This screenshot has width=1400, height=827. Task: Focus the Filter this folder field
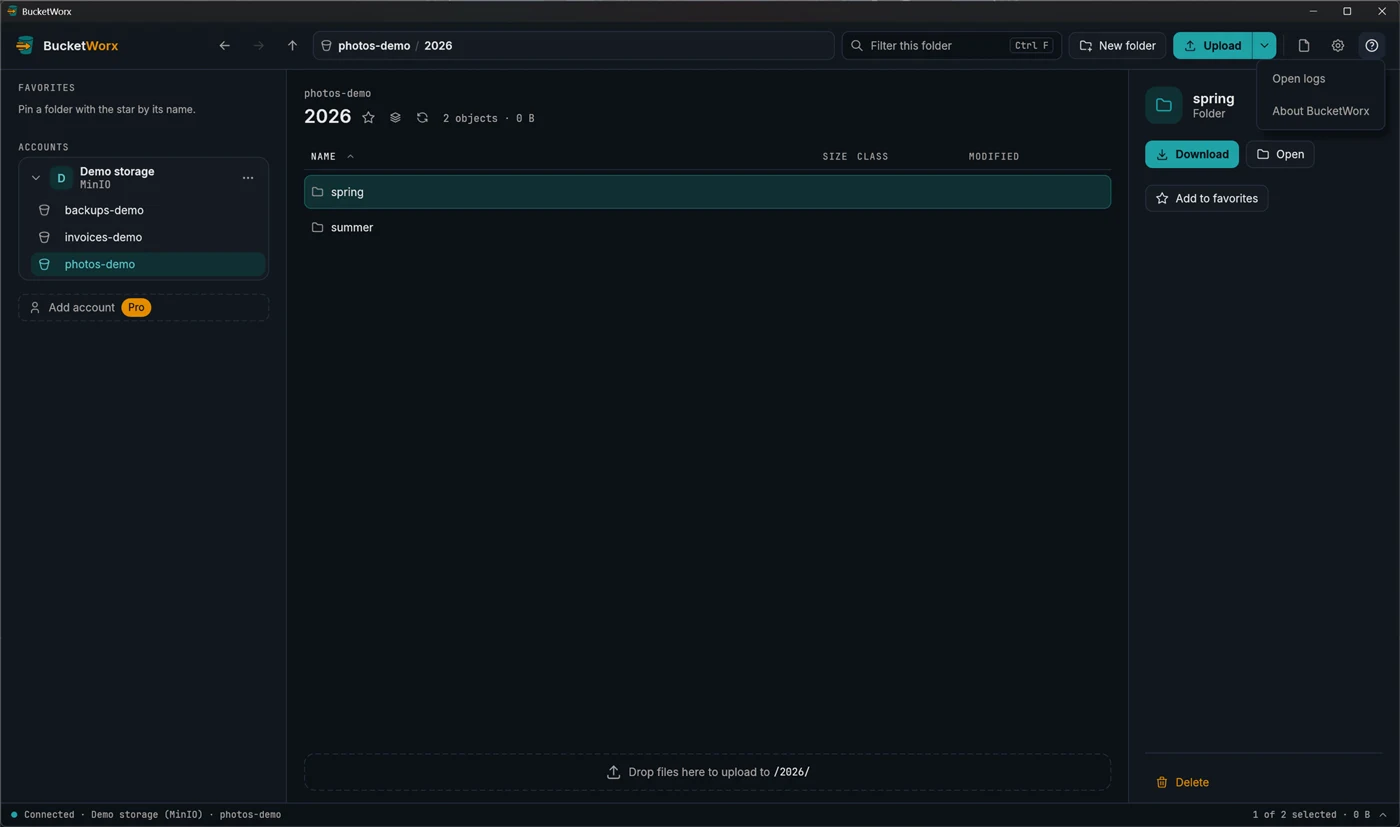point(951,46)
